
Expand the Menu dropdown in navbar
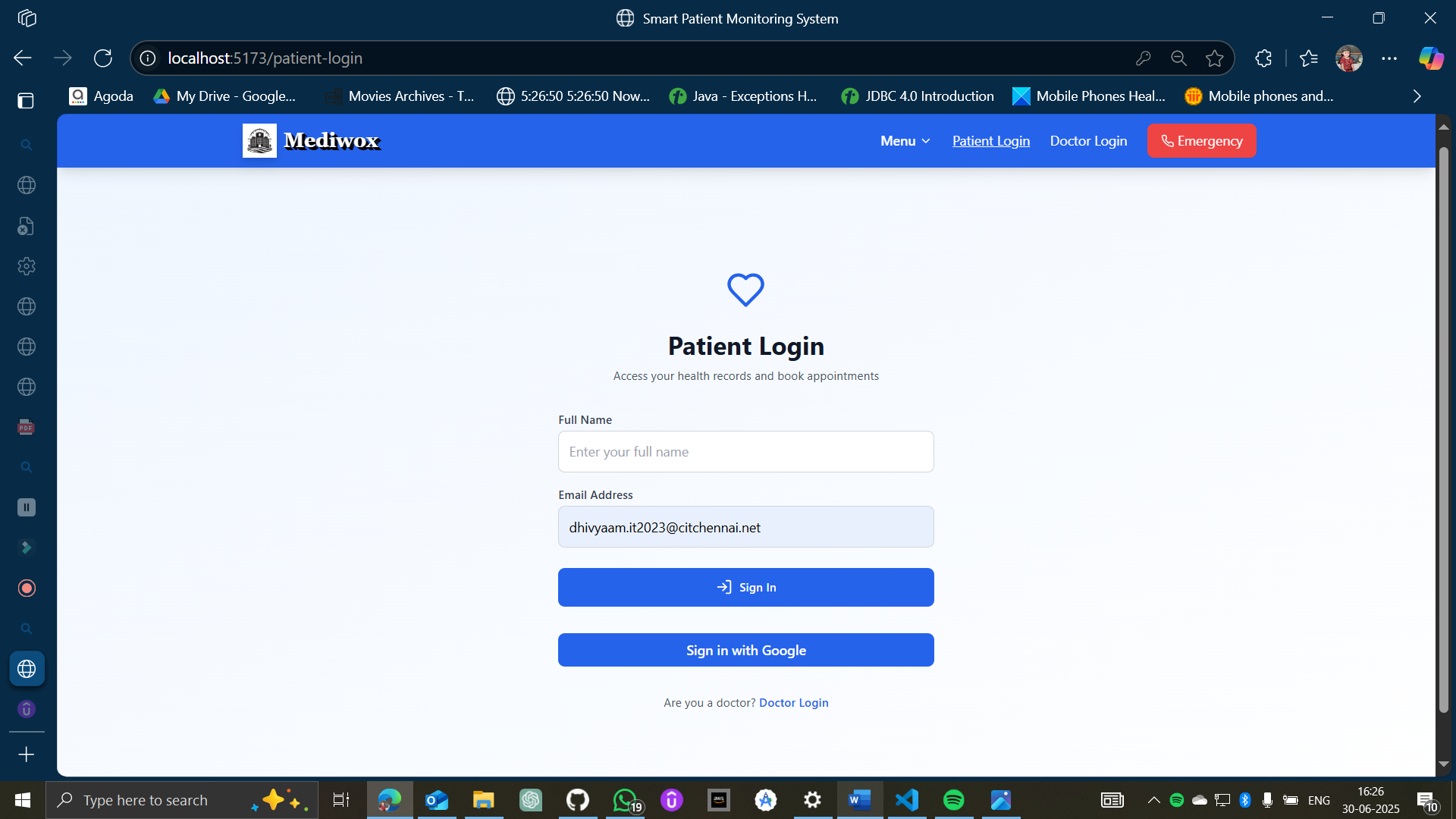coord(905,141)
